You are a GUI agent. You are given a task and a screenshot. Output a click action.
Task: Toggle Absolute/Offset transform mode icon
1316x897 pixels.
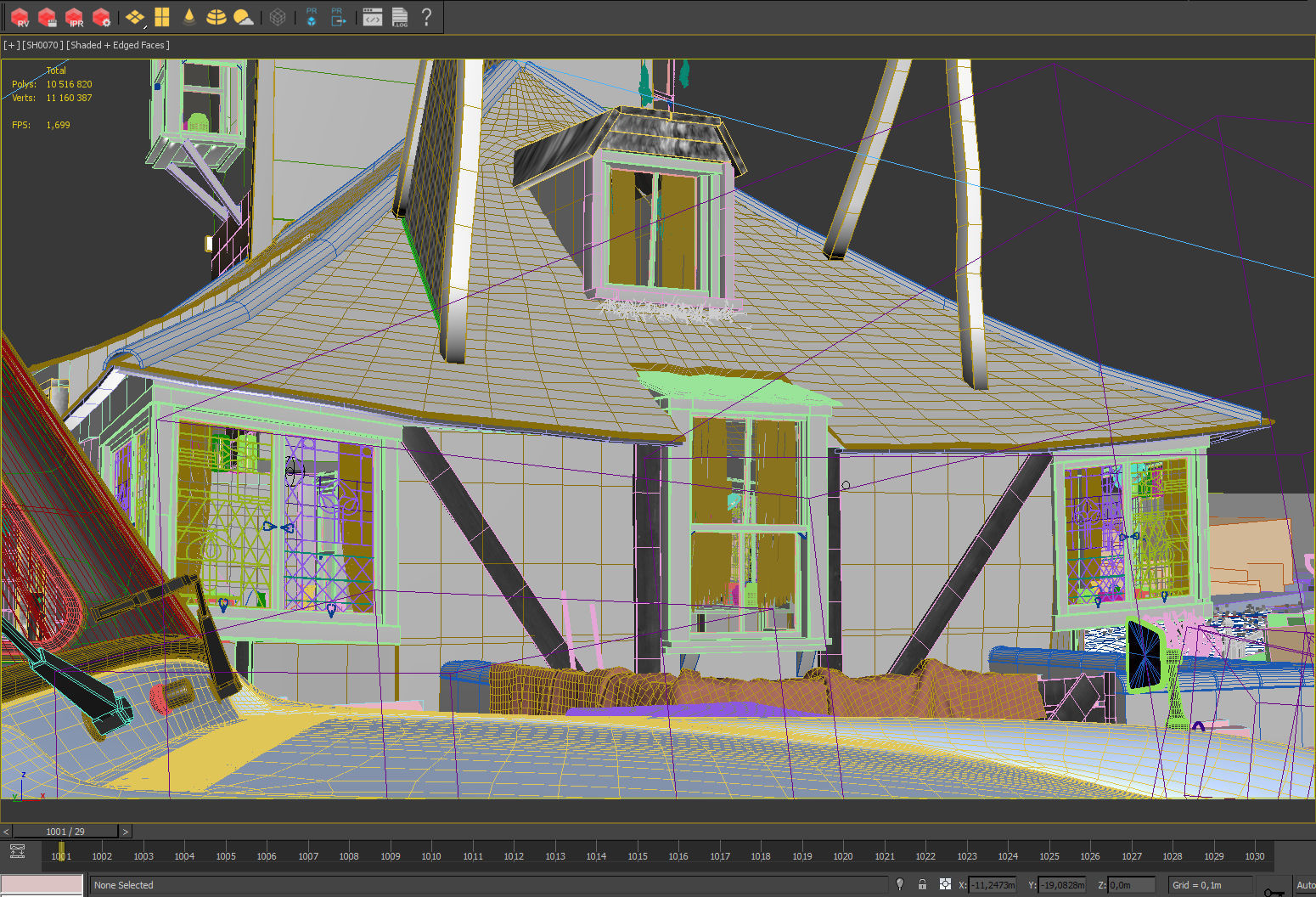point(945,884)
